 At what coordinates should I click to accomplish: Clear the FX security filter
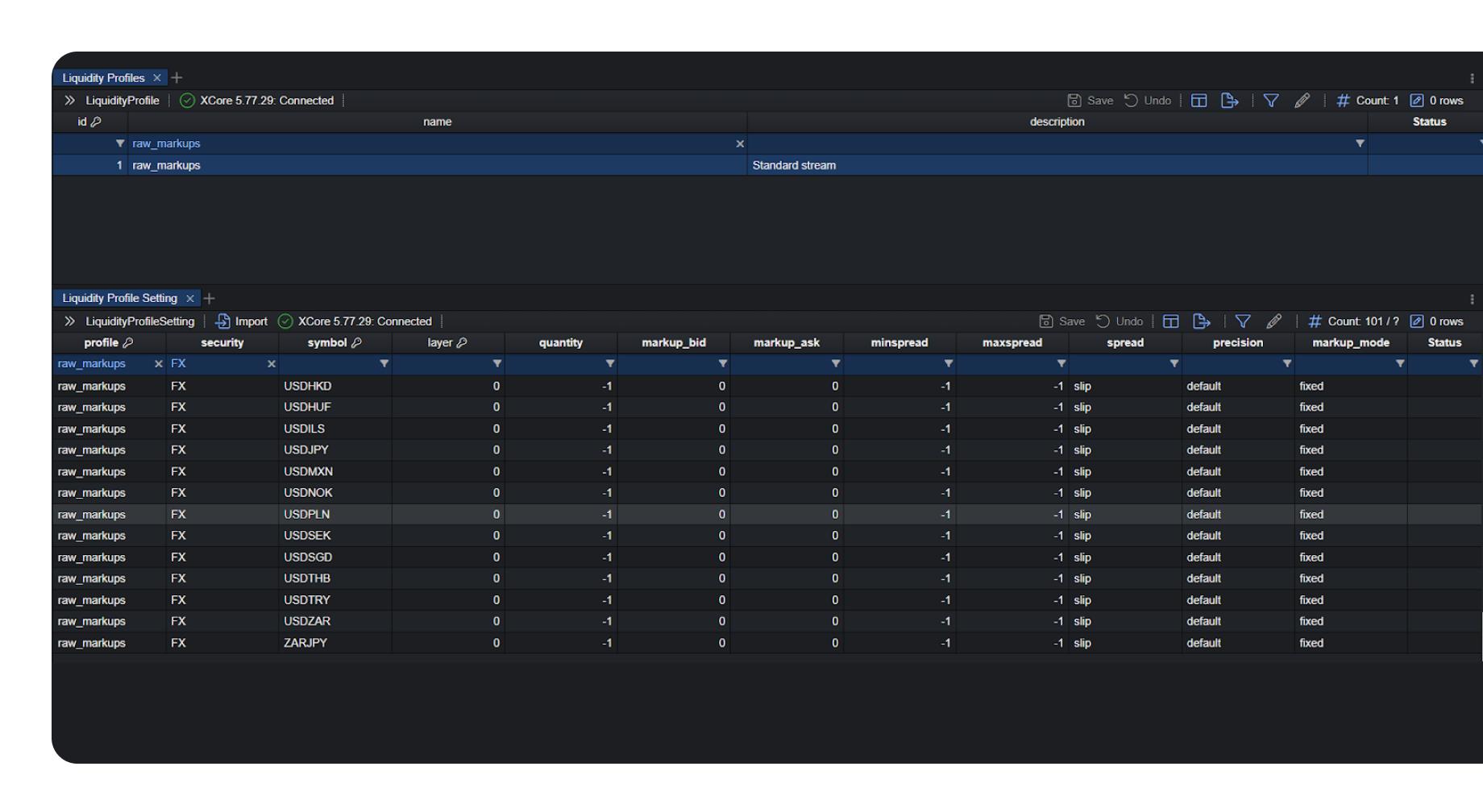coord(272,364)
